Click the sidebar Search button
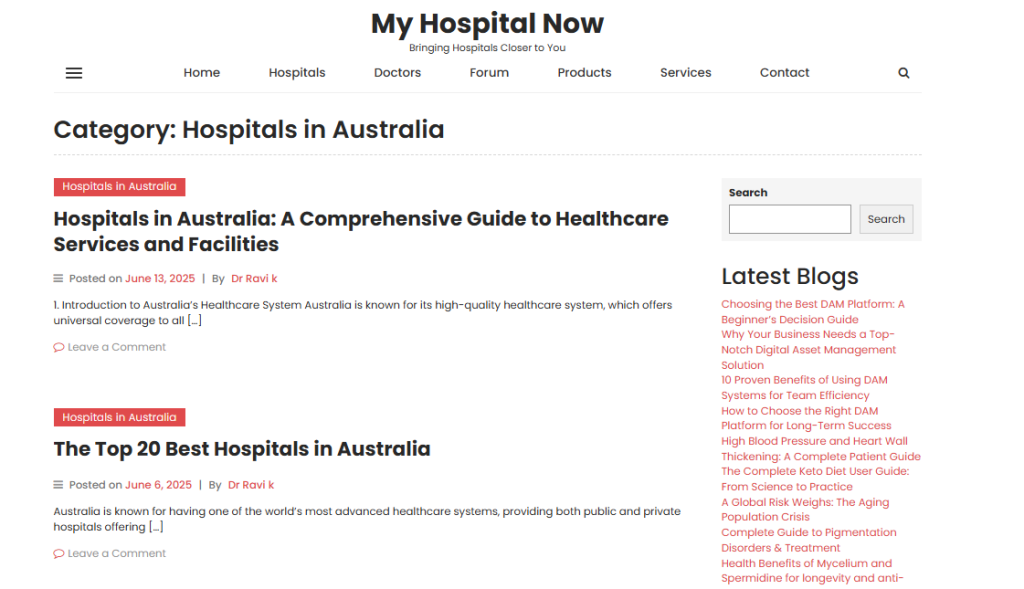The image size is (1024, 589). 886,219
